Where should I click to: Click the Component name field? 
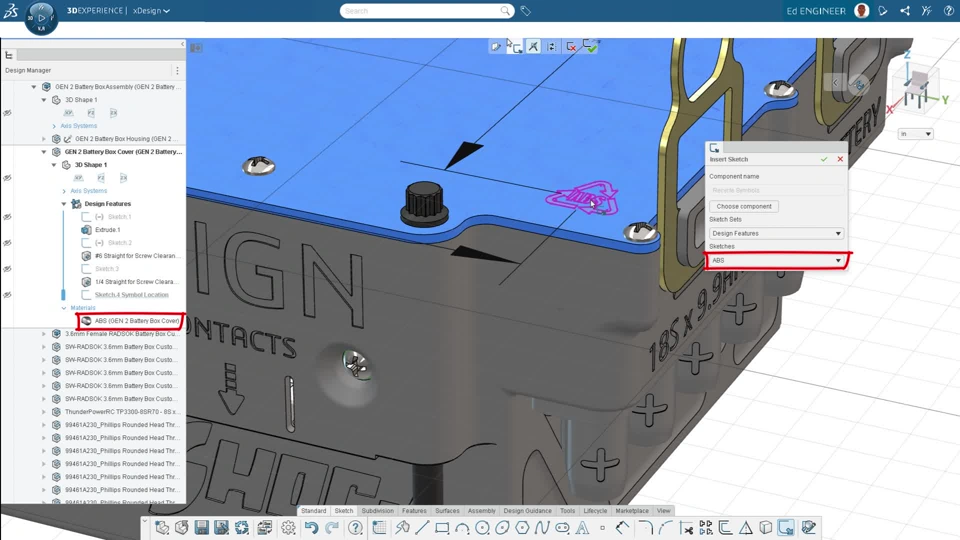(x=776, y=190)
